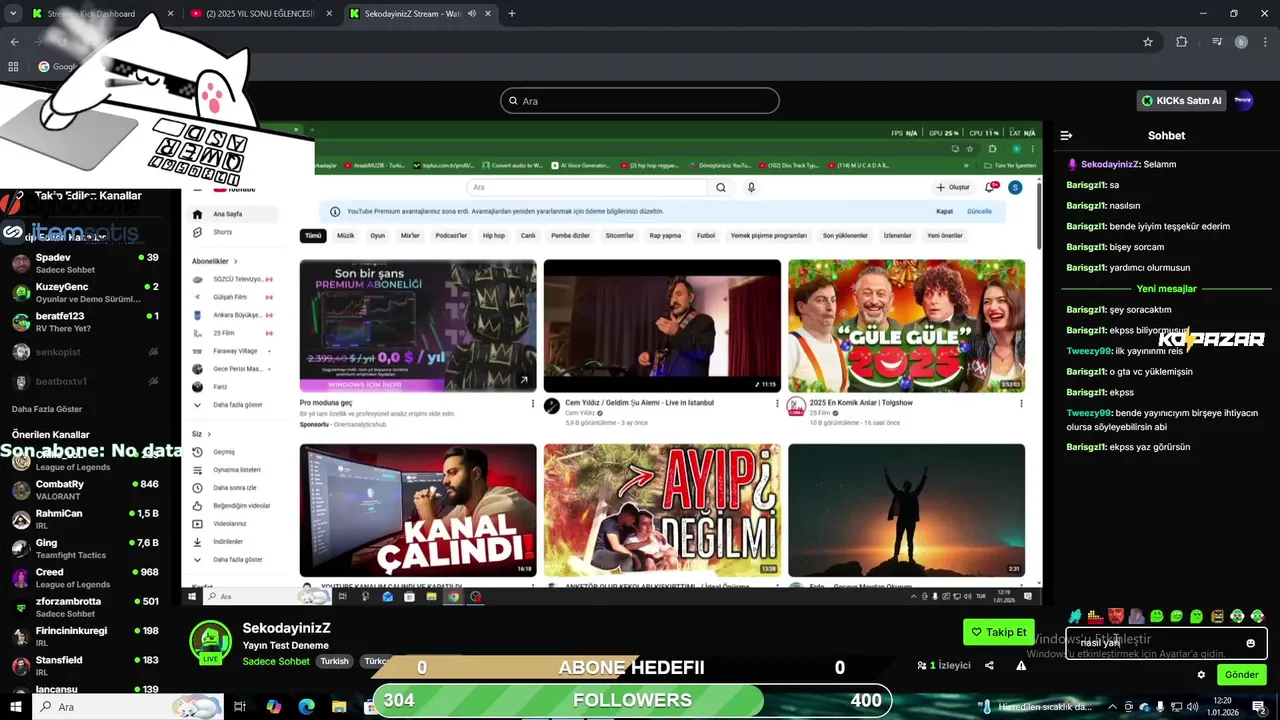Open RahmiCan recommended channel
The width and height of the screenshot is (1280, 720).
click(x=84, y=519)
